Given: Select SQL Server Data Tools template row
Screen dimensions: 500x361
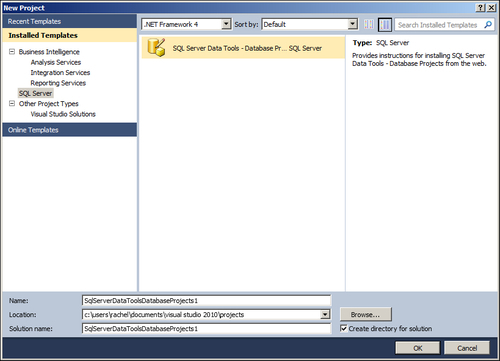Looking at the screenshot, I should (x=243, y=48).
